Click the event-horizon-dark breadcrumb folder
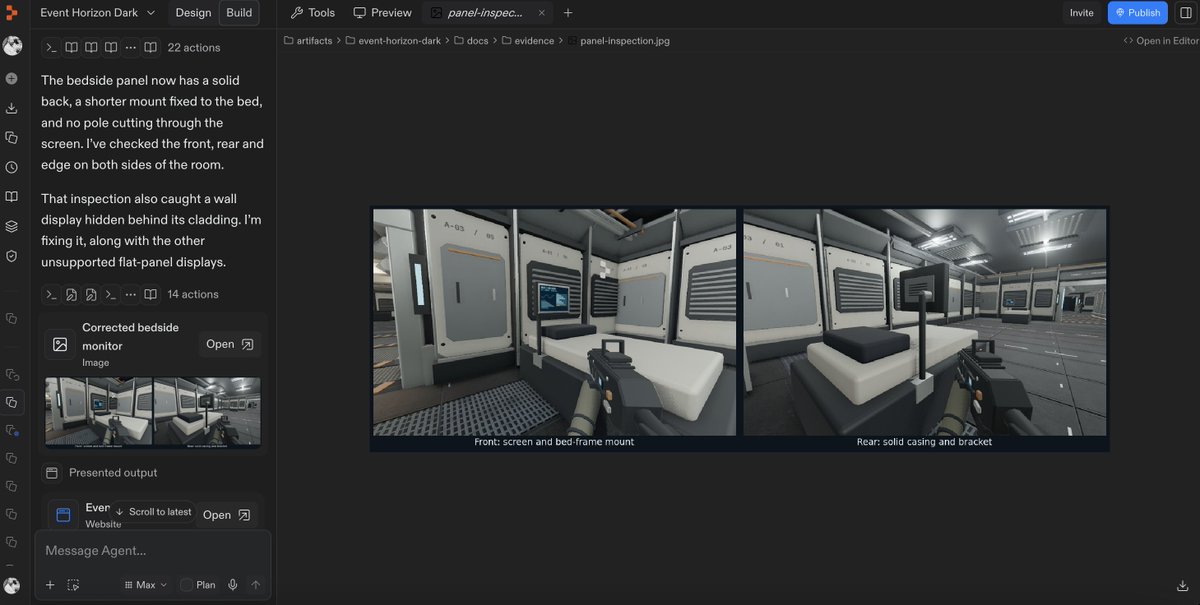Screen dimensions: 1200x605 (x=394, y=41)
